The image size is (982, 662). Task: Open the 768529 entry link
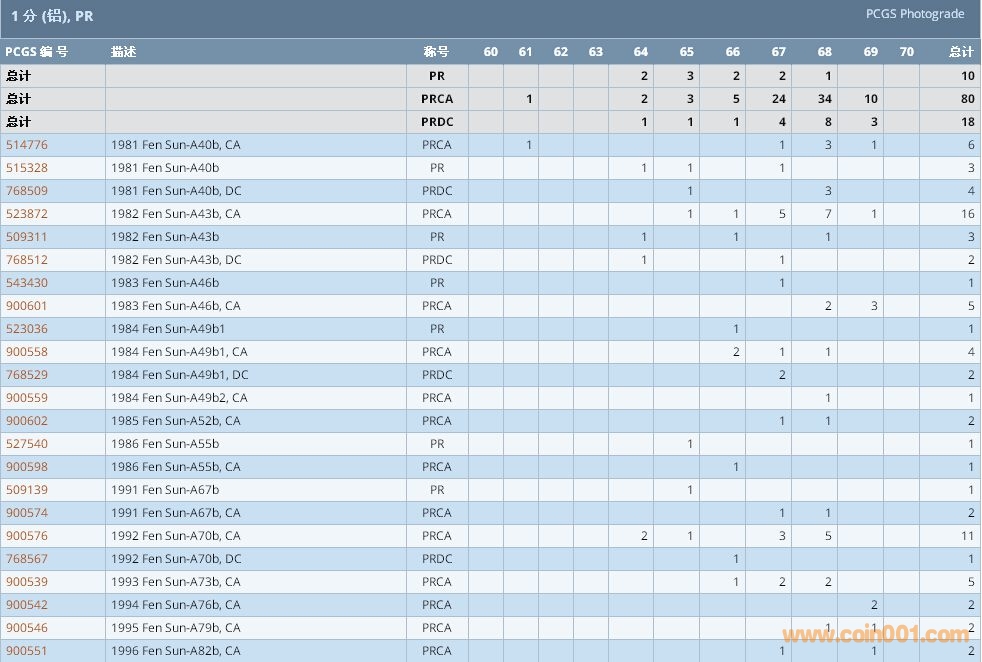[x=27, y=375]
